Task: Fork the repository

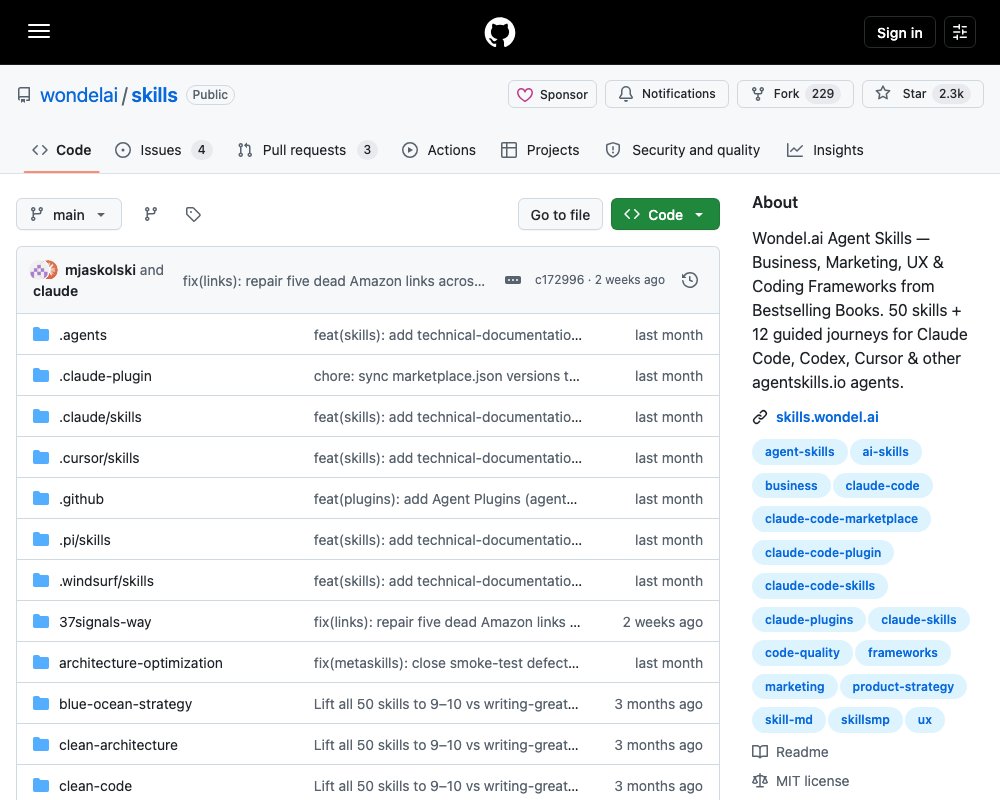Action: point(795,94)
